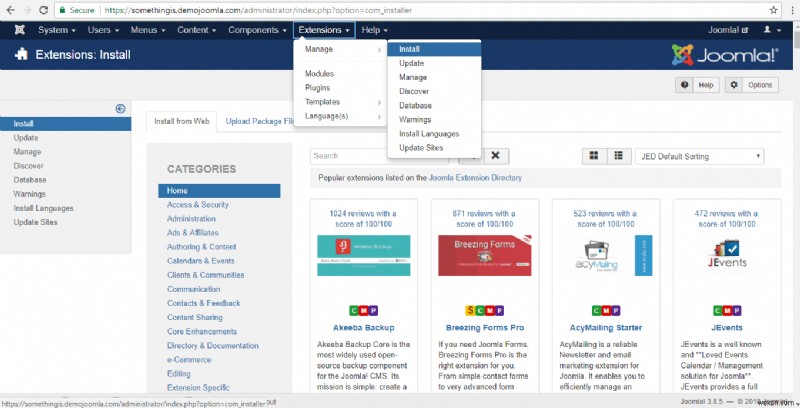800x408 pixels.
Task: Clear search with the X button
Action: coord(496,156)
